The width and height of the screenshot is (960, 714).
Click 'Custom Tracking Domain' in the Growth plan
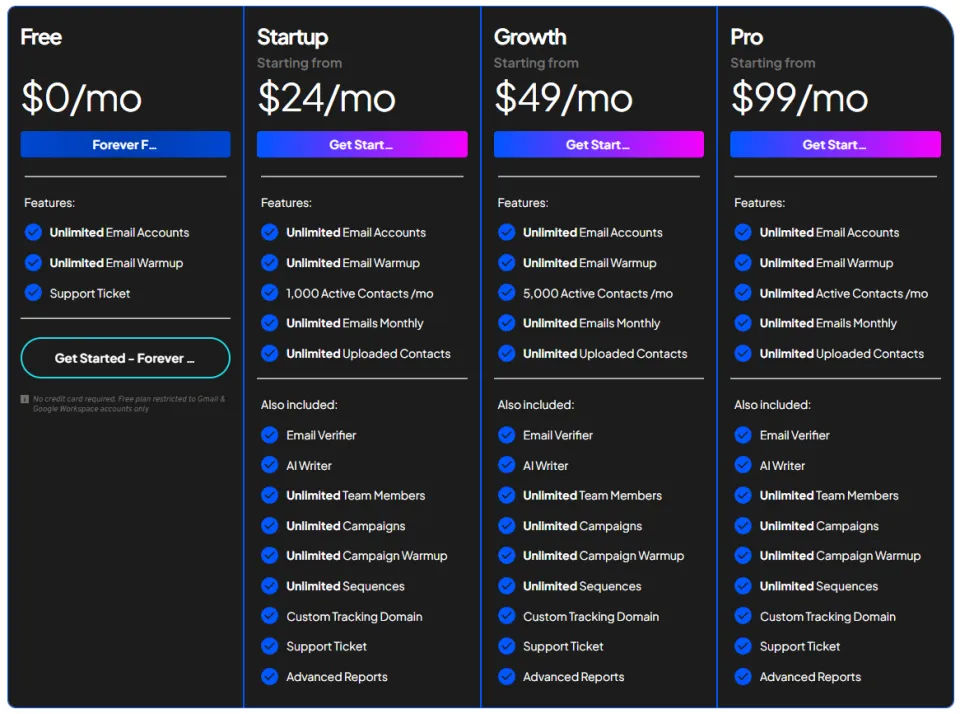tap(591, 616)
